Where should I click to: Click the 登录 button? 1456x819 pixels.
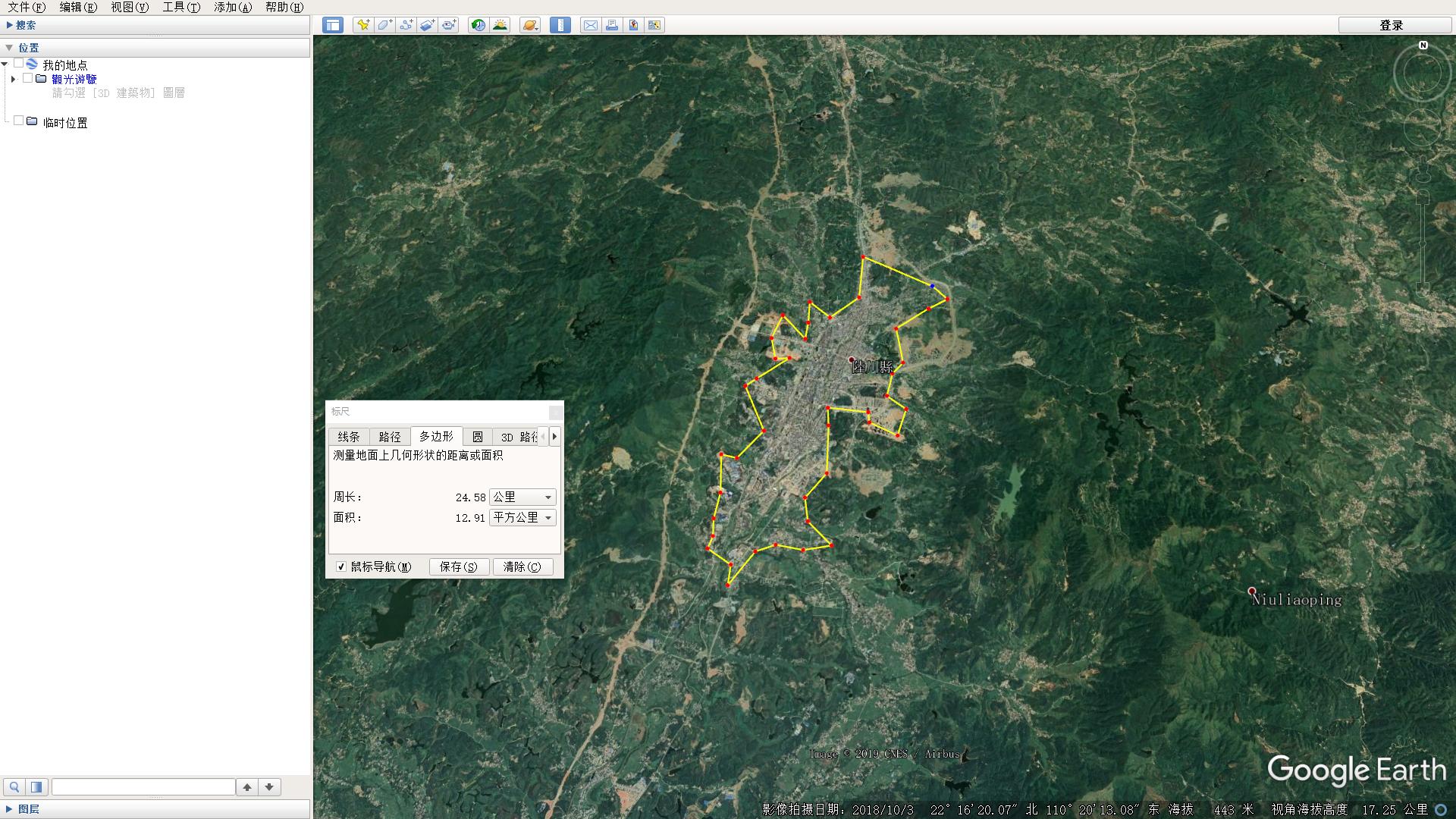click(1392, 25)
